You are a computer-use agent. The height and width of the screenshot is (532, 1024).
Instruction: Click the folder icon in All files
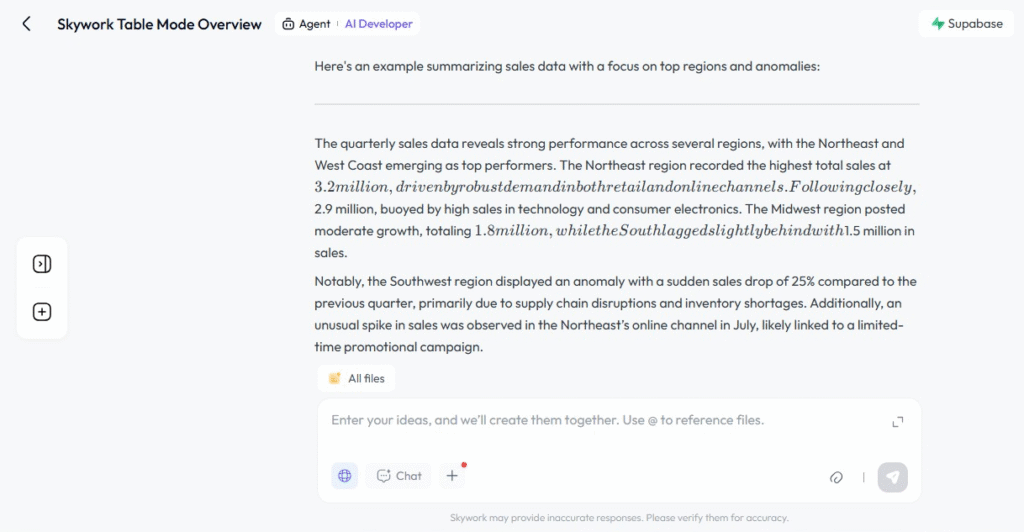[x=335, y=378]
